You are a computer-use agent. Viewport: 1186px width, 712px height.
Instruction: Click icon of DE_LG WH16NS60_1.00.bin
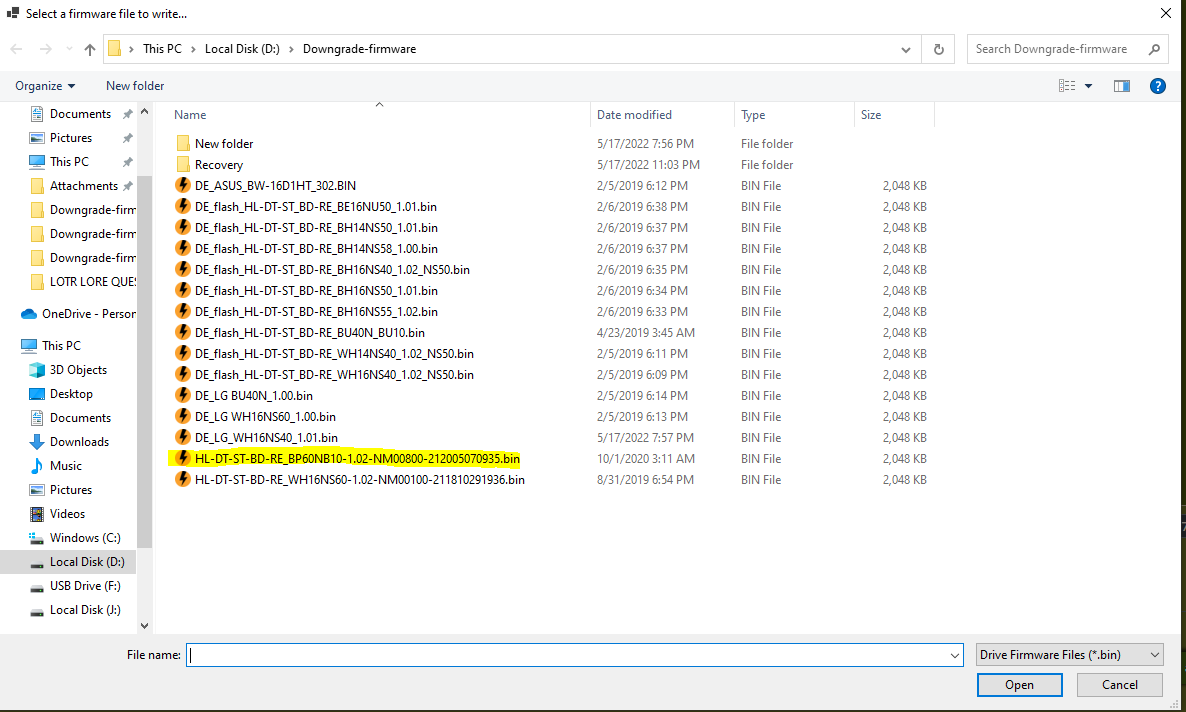coord(182,417)
